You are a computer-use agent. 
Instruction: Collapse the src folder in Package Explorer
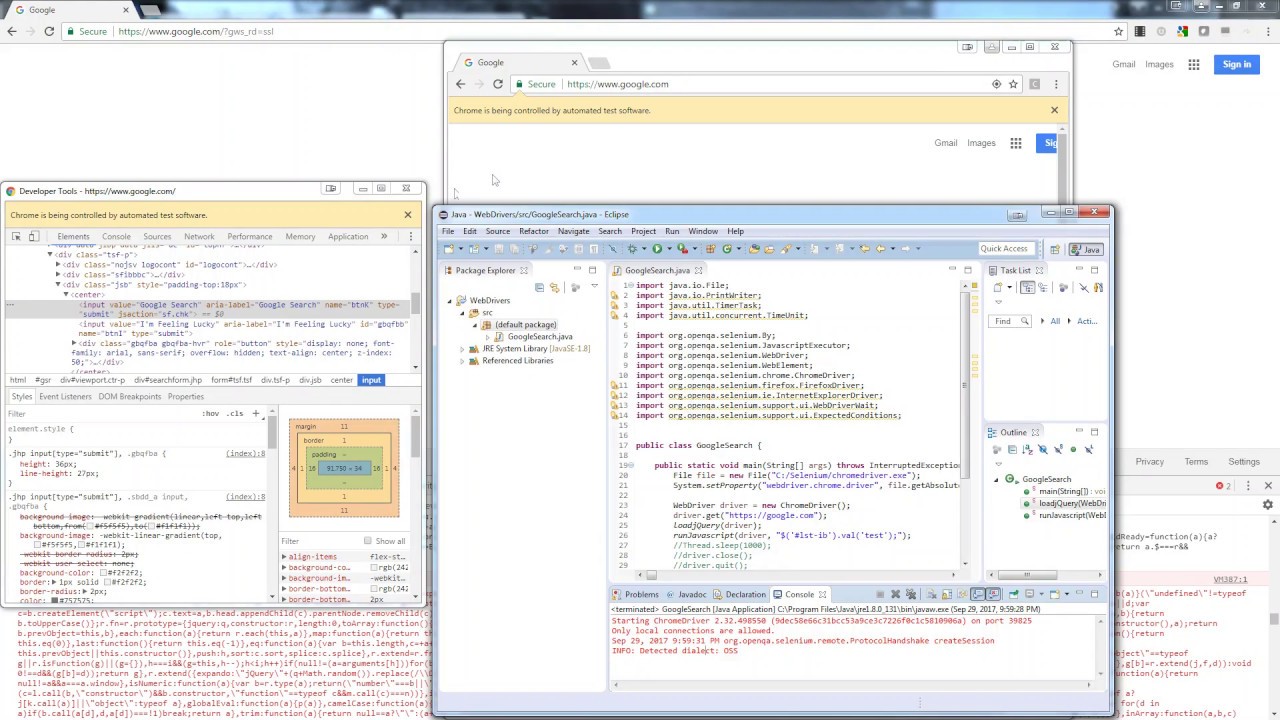point(463,313)
